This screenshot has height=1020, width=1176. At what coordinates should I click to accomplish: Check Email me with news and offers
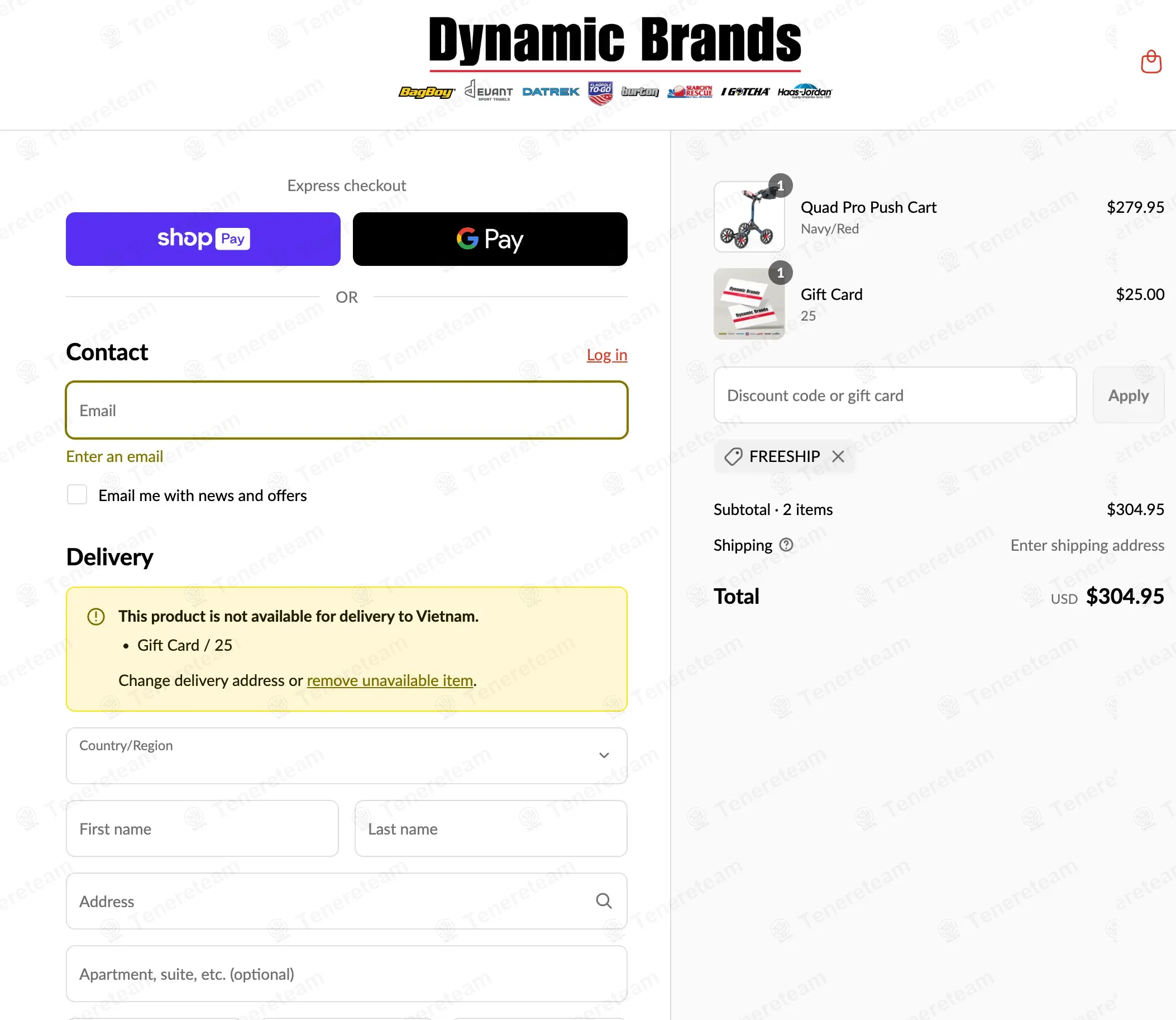coord(77,494)
